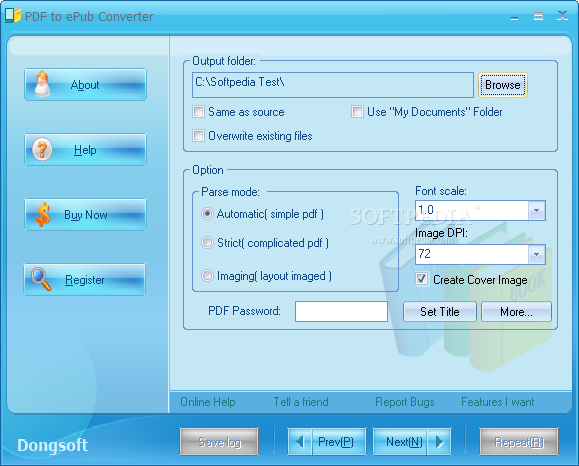Click the output folder path field
Screen dimensions: 579x466
333,85
